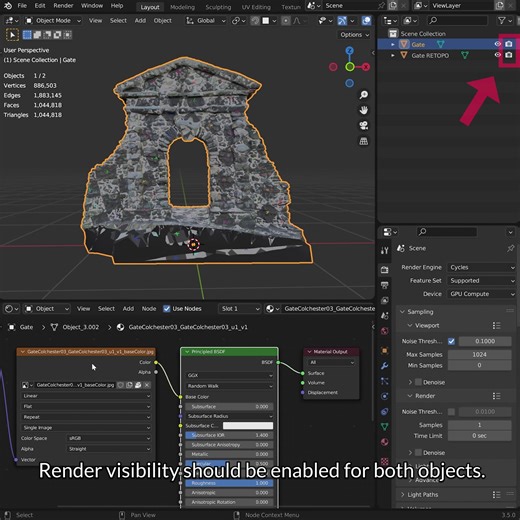Open the Tool properties tab icon
Image resolution: width=520 pixels, height=520 pixels.
(x=384, y=251)
